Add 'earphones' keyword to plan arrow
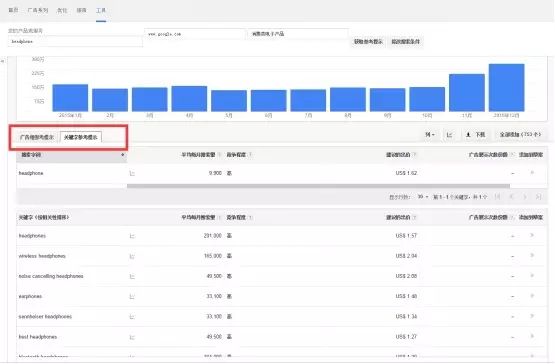555x364 pixels. pos(532,296)
